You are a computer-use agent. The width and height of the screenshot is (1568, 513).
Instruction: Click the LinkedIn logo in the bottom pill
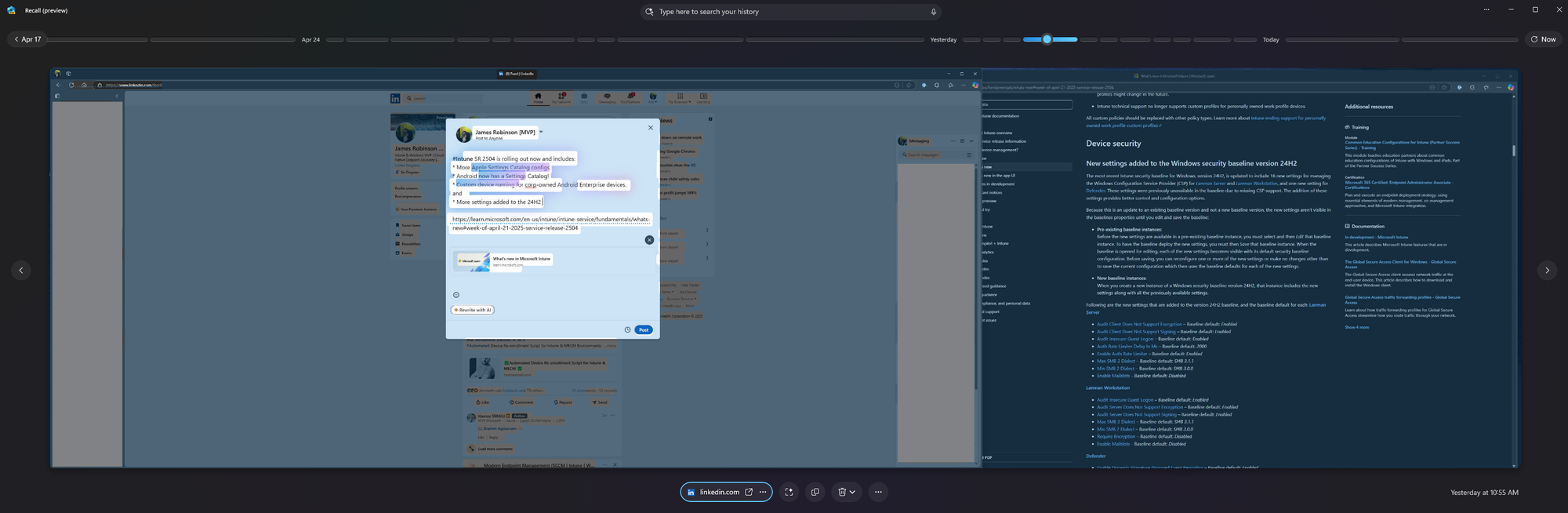click(691, 493)
